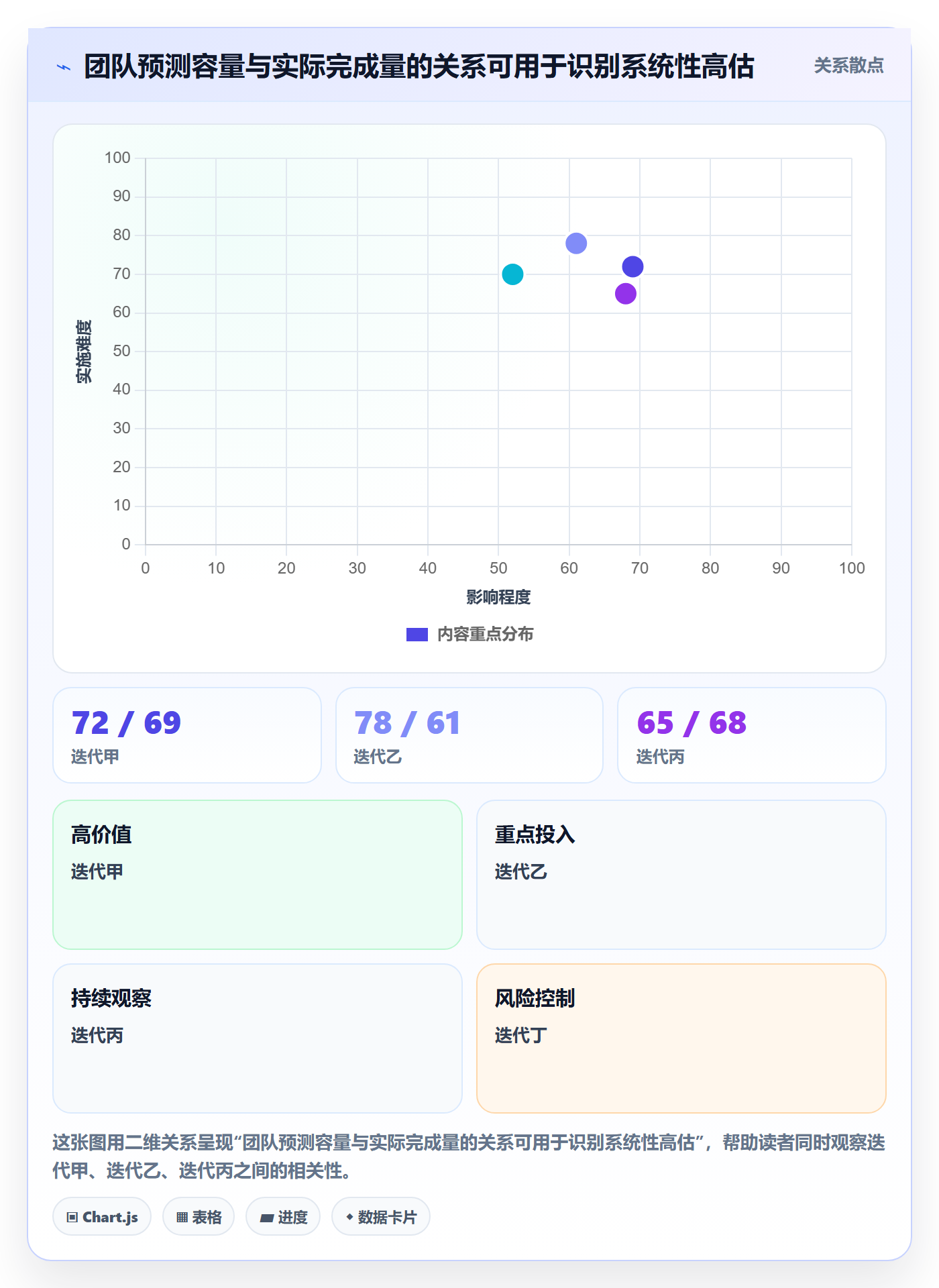The image size is (939, 1288).
Task: Click the 内容重点分布 legend label
Action: (x=485, y=635)
